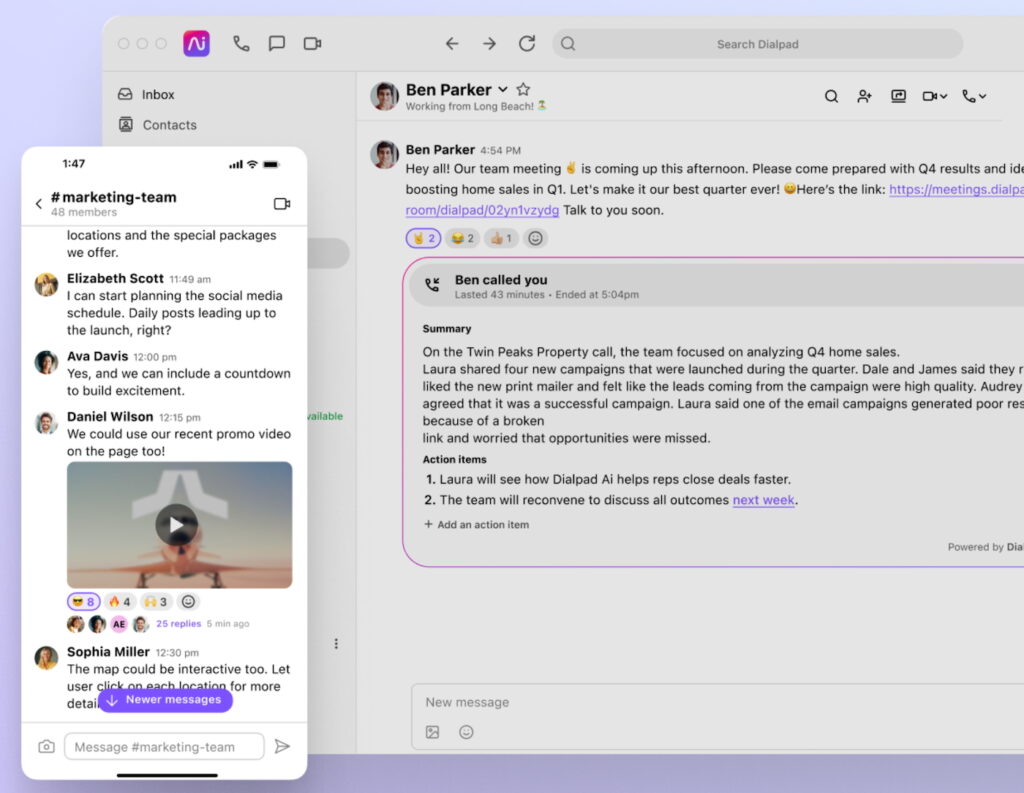
Task: Click Daniel Wilson's avatar in phone chat
Action: pyautogui.click(x=46, y=423)
